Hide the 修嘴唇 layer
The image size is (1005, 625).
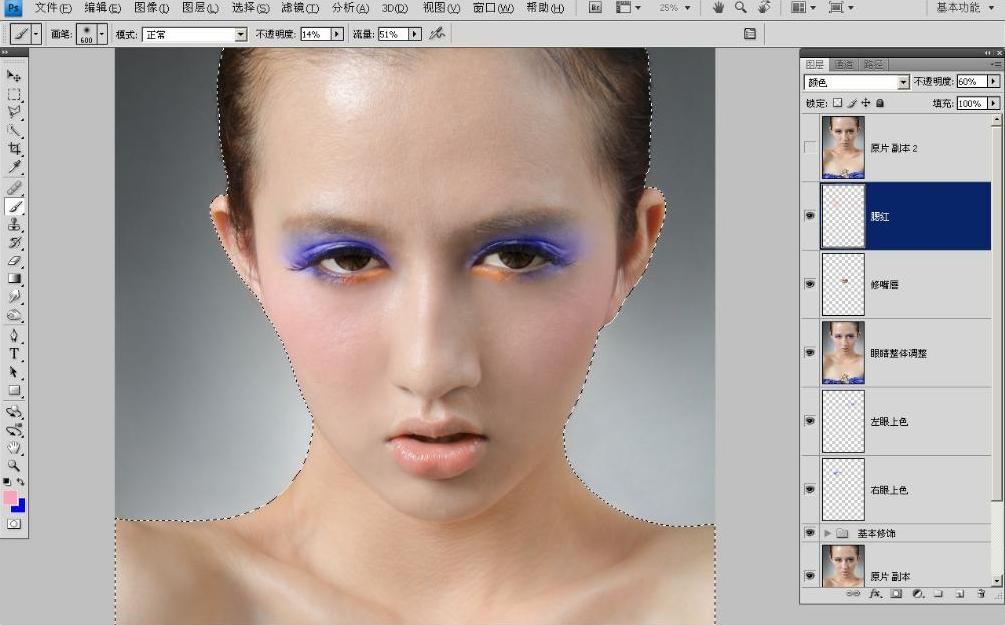coord(810,284)
